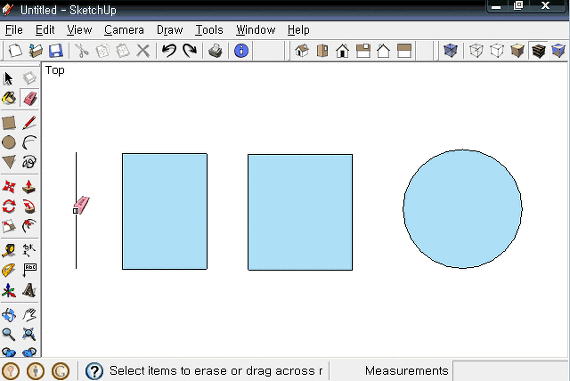Click the Measurements input box
This screenshot has width=570, height=381.
(510, 371)
